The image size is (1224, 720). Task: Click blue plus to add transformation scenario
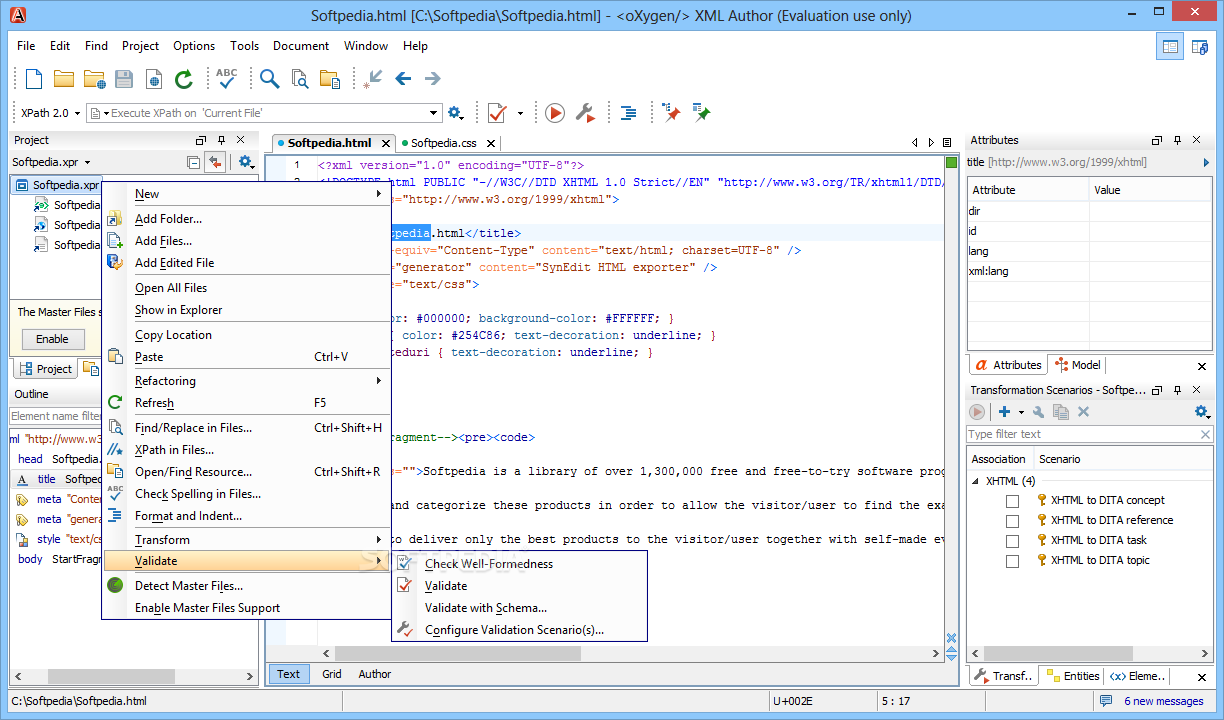coord(1004,412)
